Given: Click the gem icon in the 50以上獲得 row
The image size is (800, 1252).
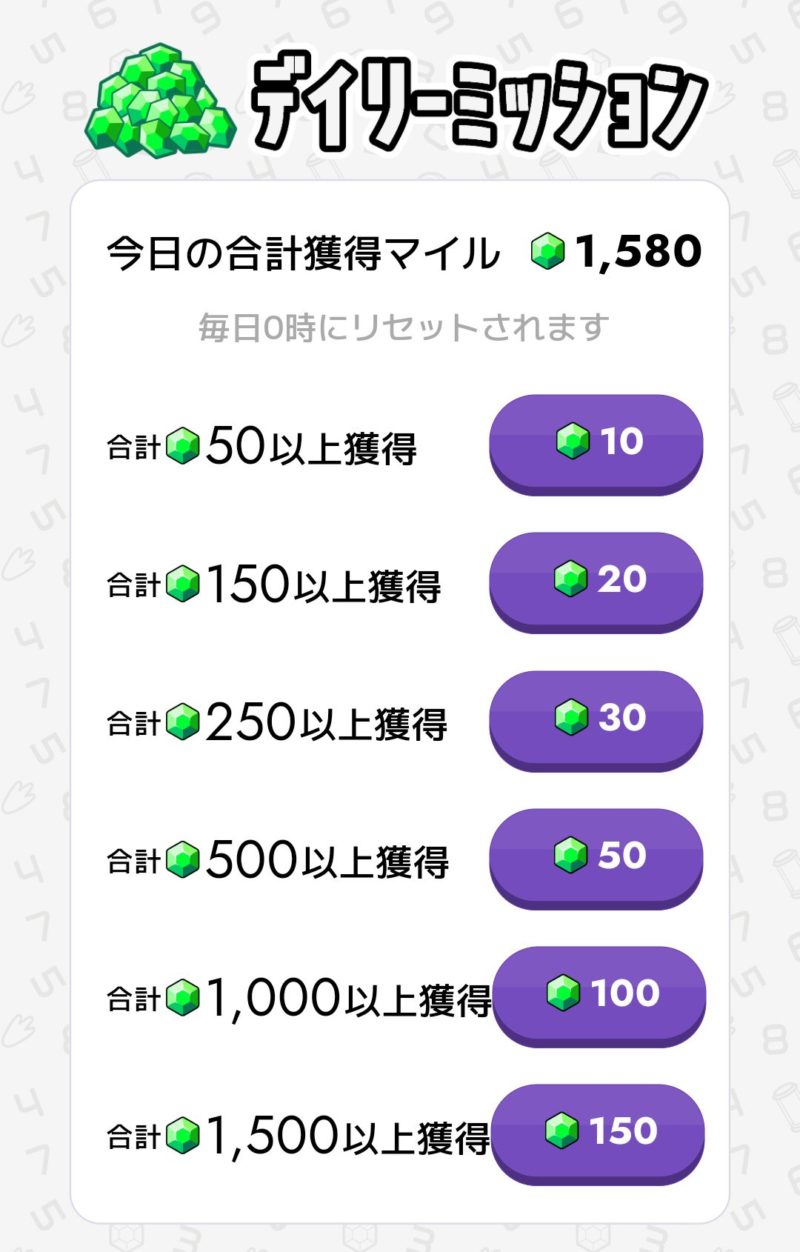Looking at the screenshot, I should pos(183,446).
